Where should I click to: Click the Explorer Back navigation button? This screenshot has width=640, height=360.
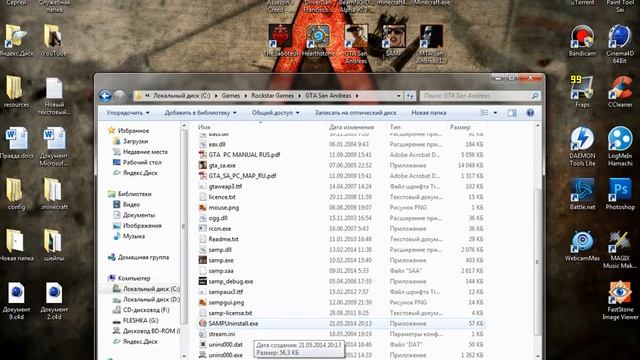coord(105,96)
